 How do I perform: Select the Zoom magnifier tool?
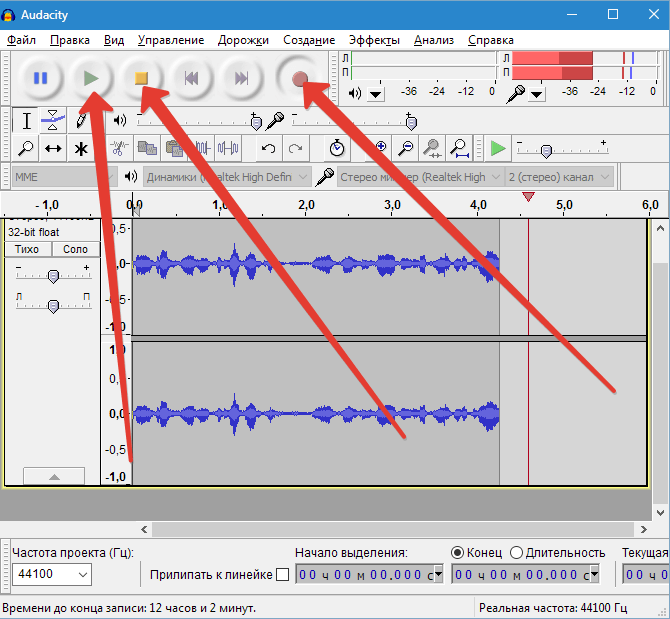point(26,149)
